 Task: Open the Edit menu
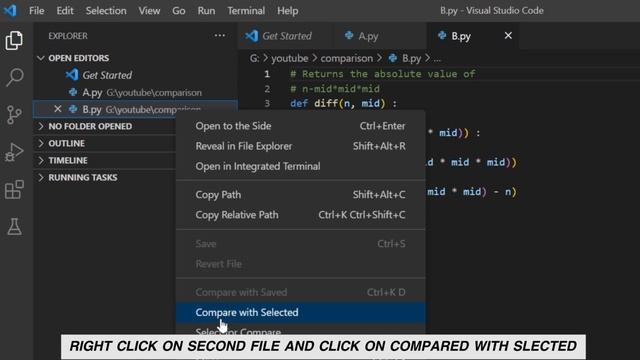(x=65, y=11)
